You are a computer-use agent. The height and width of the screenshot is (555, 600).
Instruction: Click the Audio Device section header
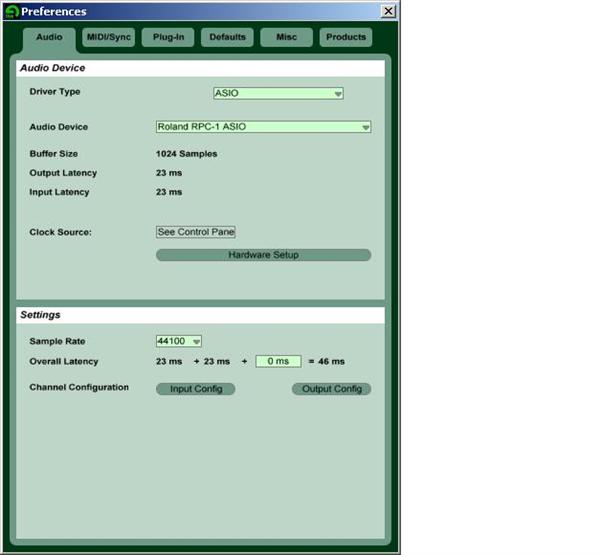click(201, 68)
